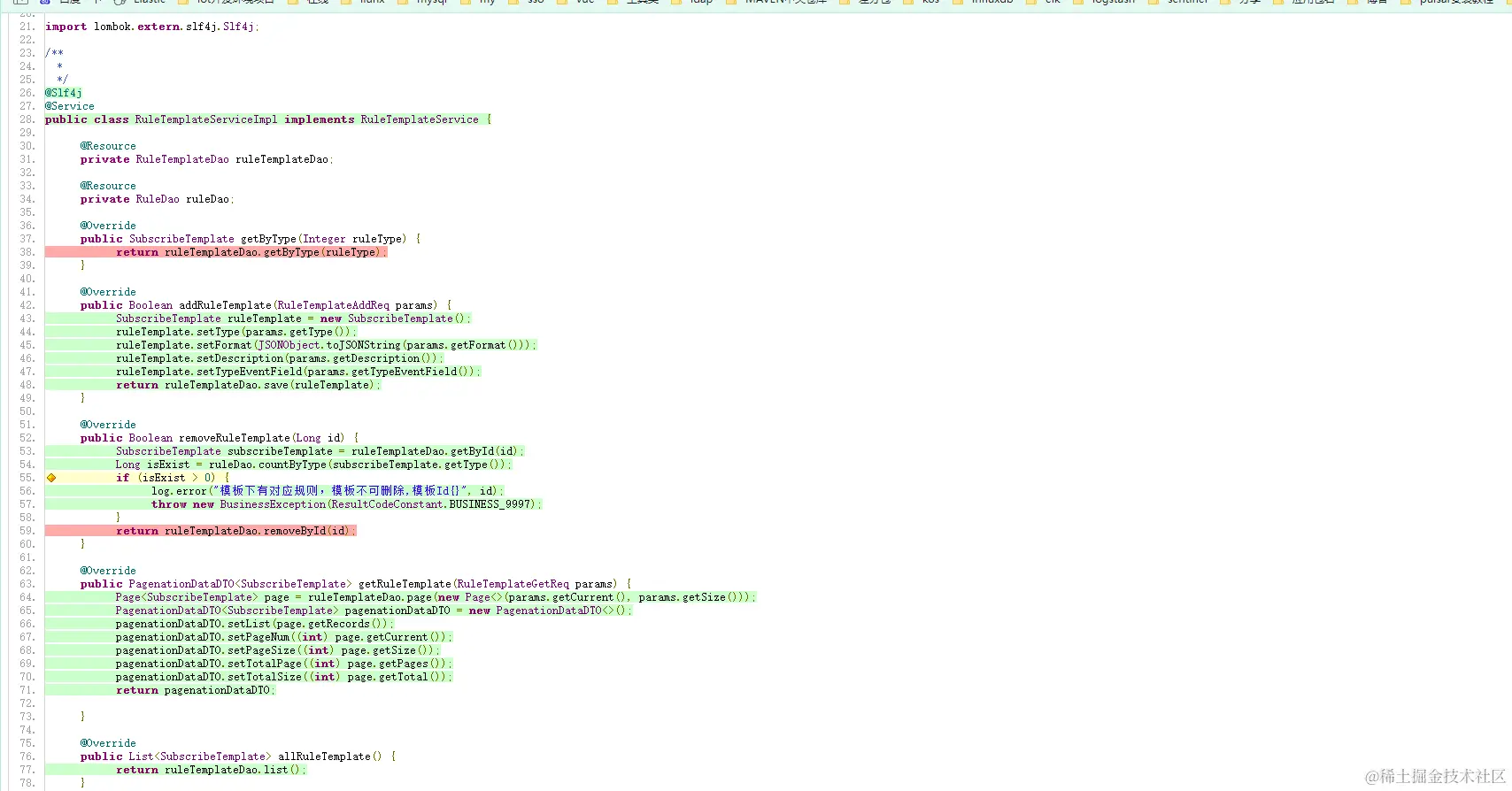This screenshot has height=791, width=1512.
Task: Click the private RuleTemplateDao ruleTemplateDao field
Action: point(207,159)
